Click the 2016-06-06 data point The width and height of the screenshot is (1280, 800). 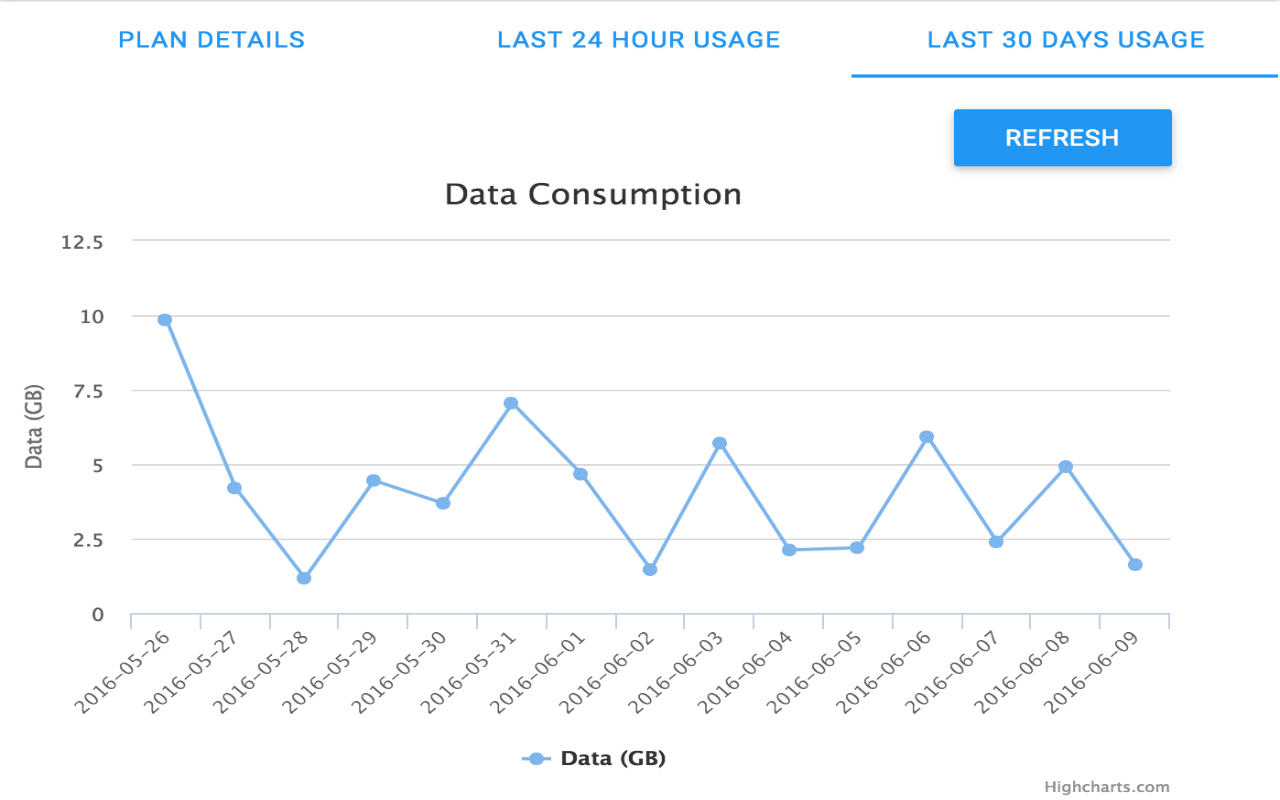click(x=927, y=437)
